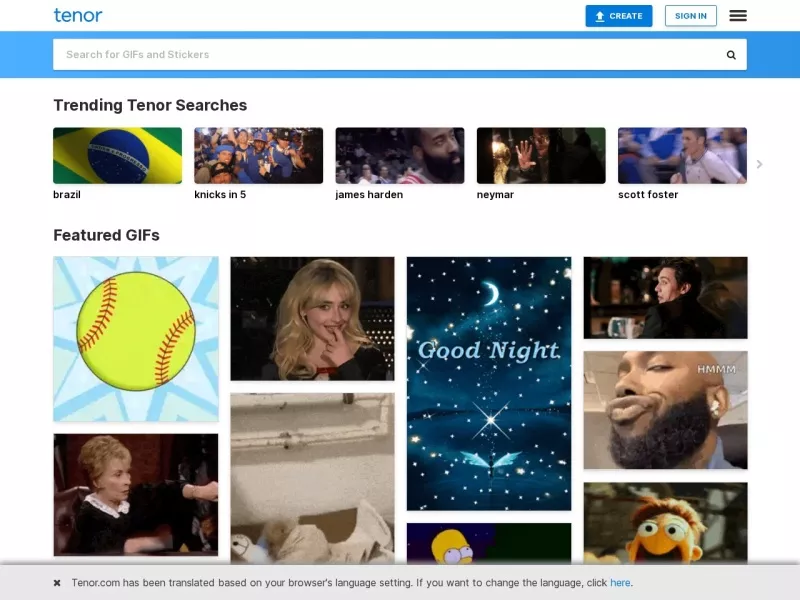
Task: Click the Sign In button
Action: point(690,16)
